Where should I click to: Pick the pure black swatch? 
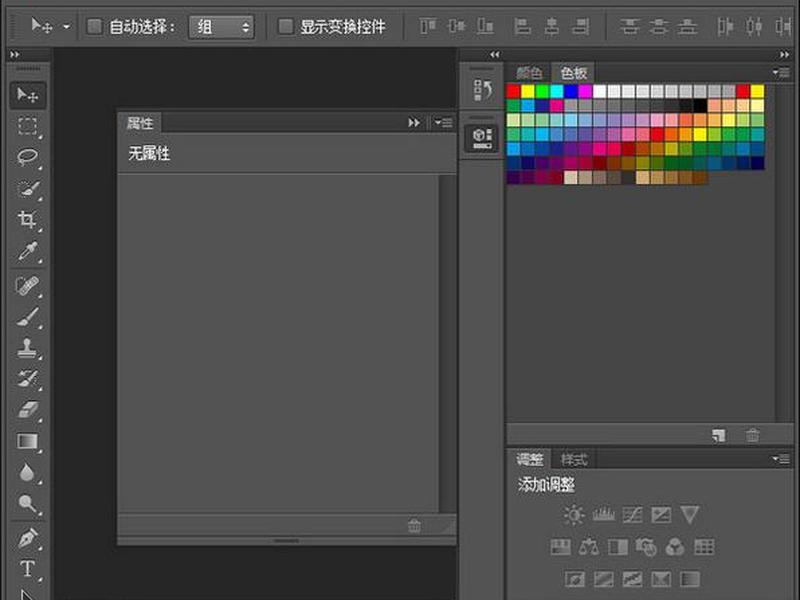tap(700, 106)
